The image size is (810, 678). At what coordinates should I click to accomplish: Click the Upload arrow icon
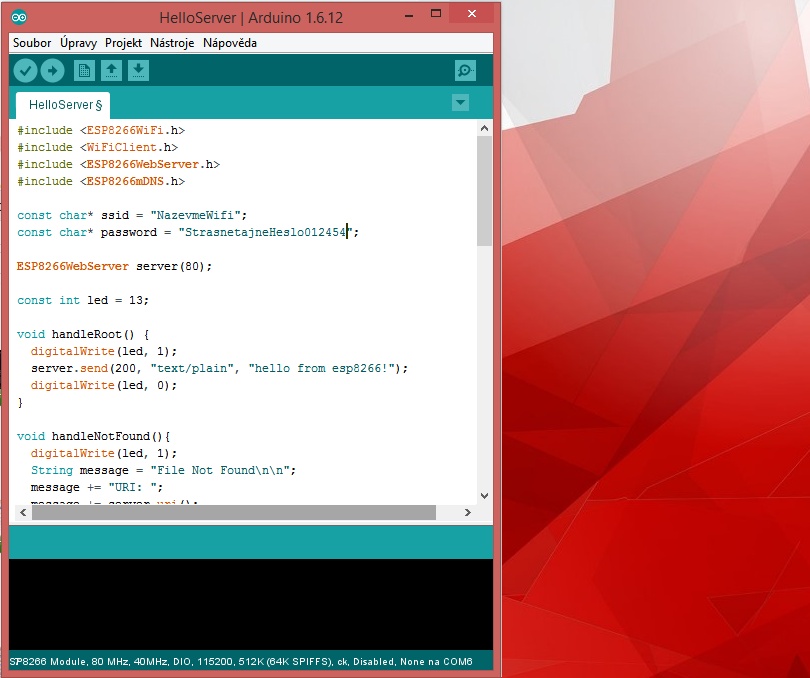pos(52,70)
